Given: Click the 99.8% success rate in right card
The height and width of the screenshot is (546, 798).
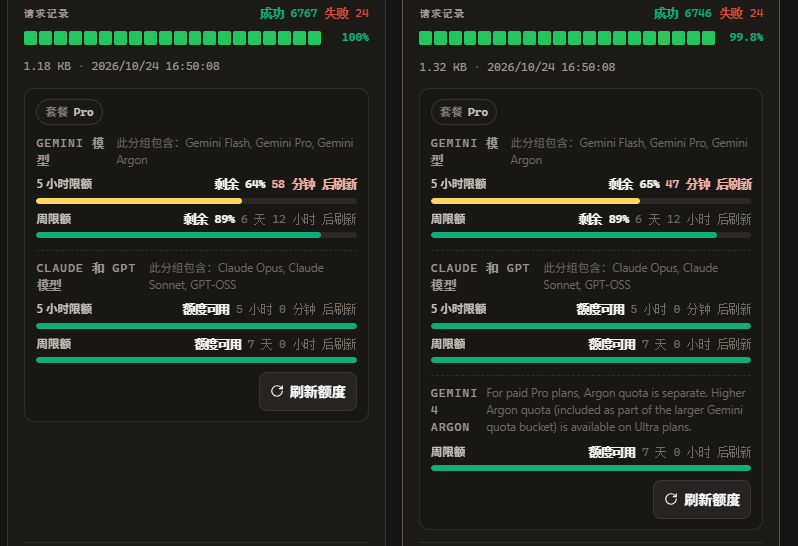Looking at the screenshot, I should coord(746,37).
